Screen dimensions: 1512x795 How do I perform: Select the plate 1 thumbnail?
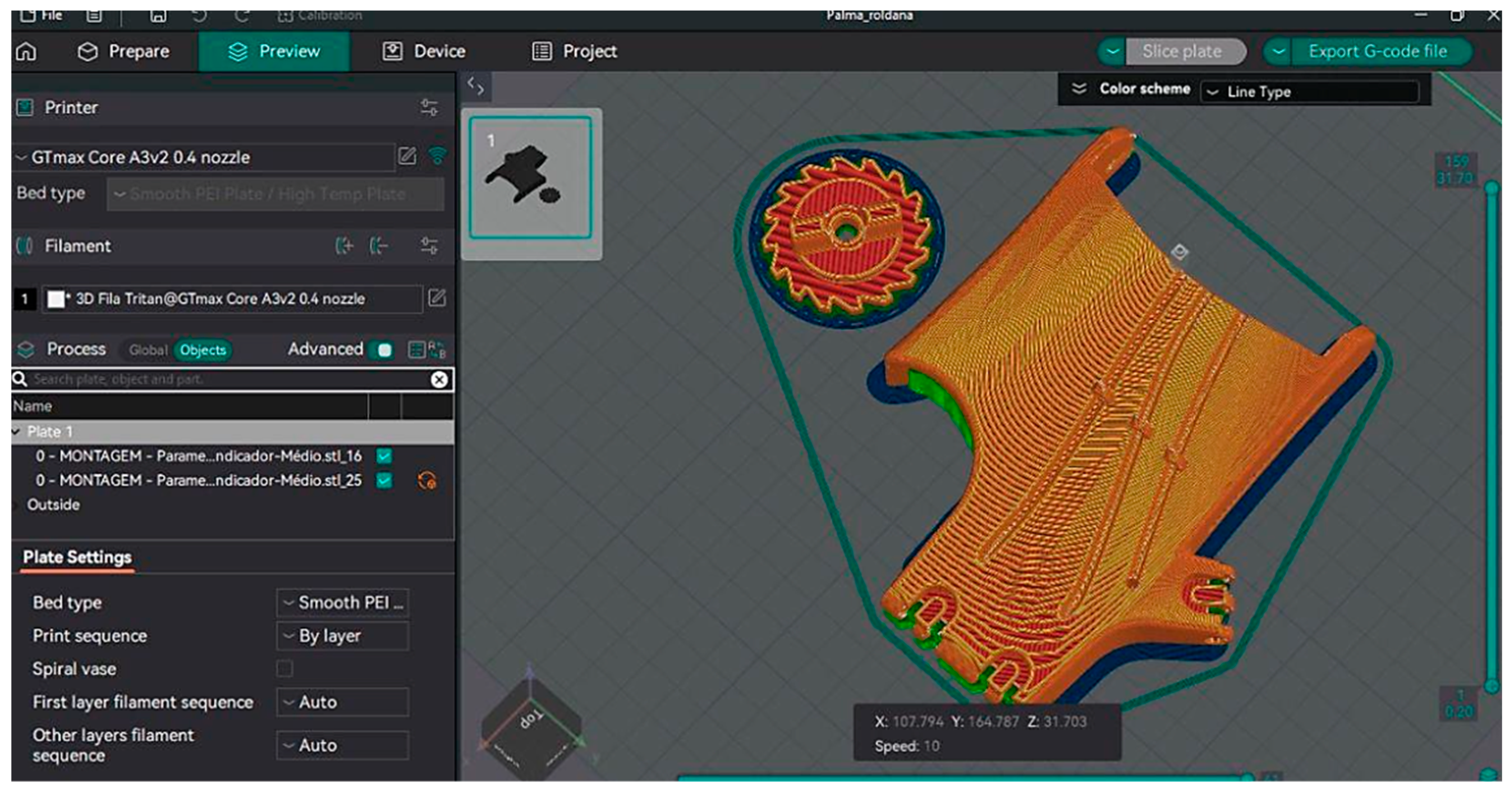tap(530, 178)
